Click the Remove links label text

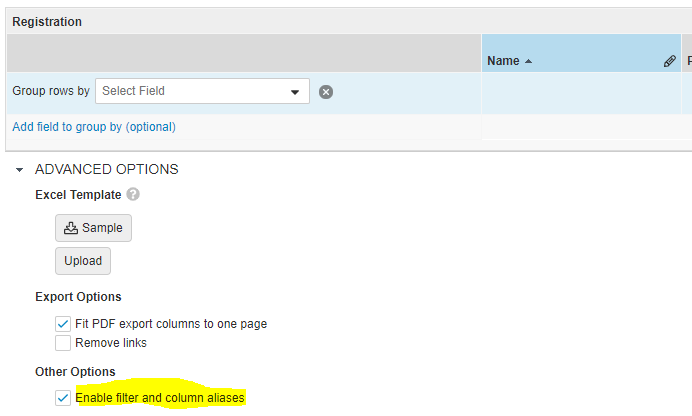(111, 343)
